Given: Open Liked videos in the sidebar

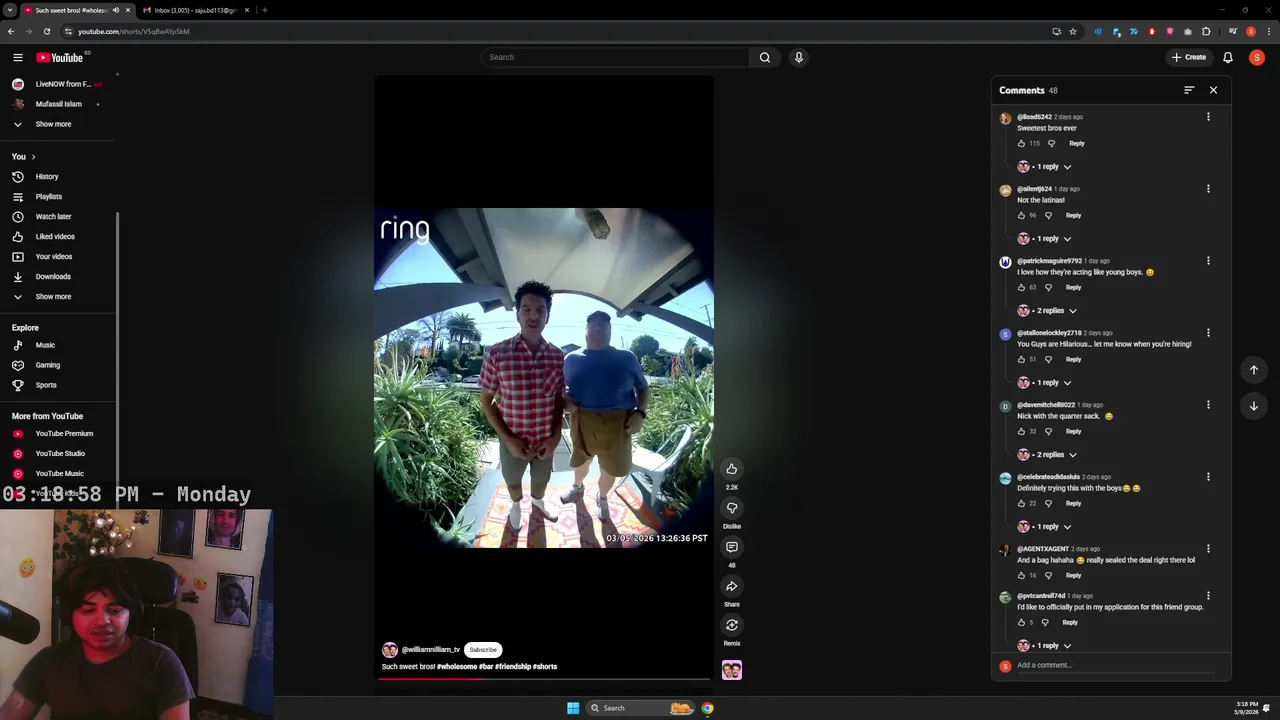Looking at the screenshot, I should tap(55, 236).
